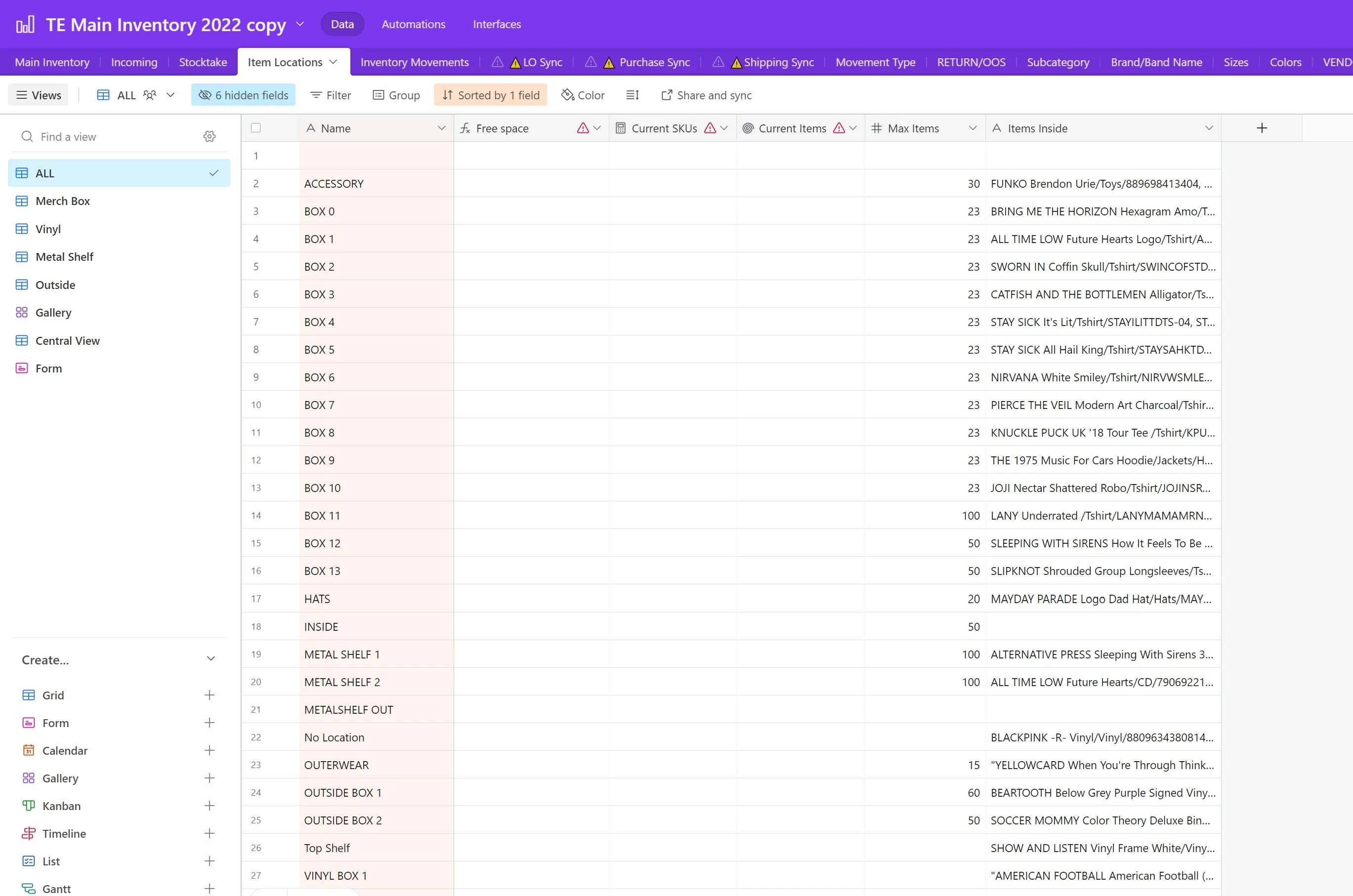Switch to the Inventory Movements tab
Screen dimensions: 1353x896
pos(415,62)
